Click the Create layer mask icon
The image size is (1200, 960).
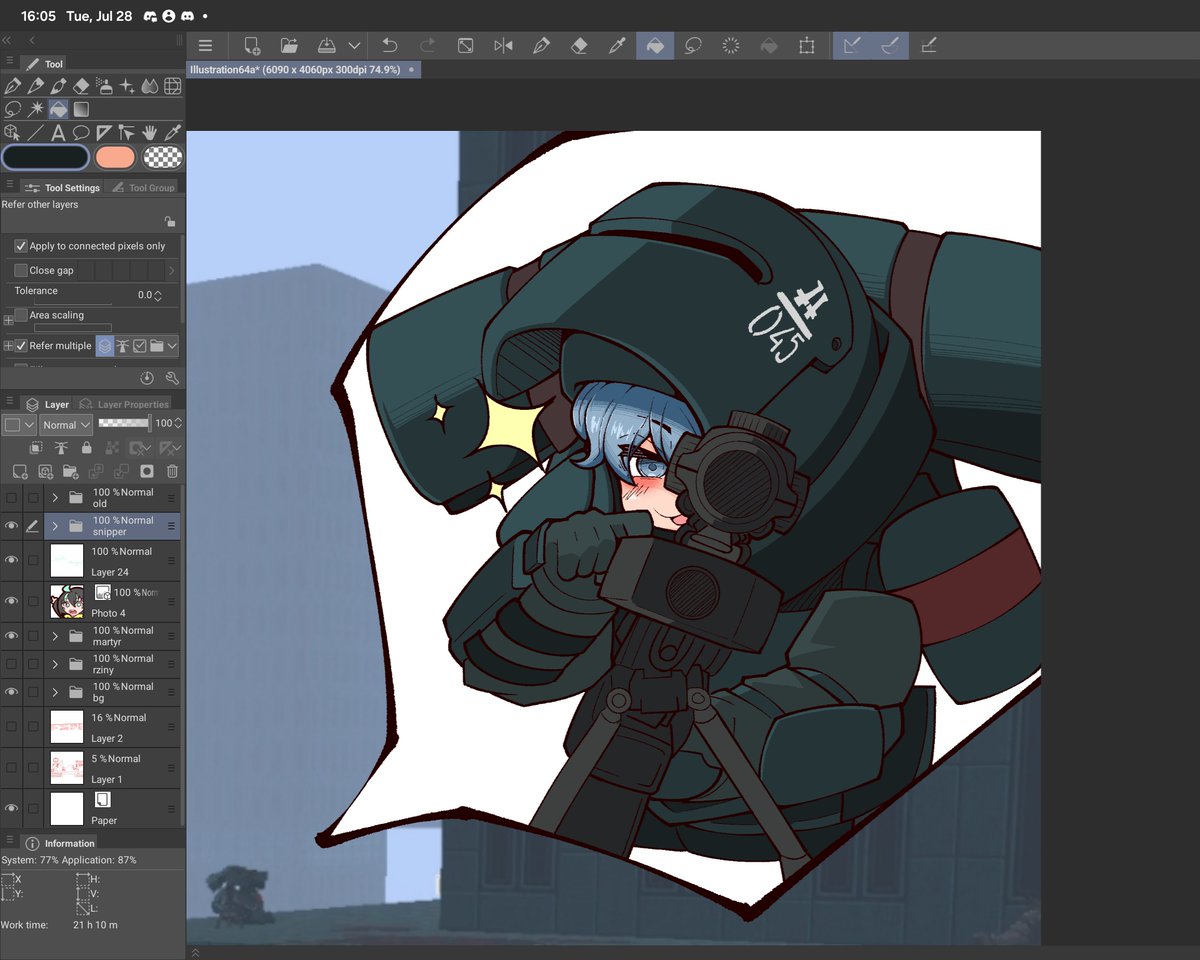click(x=146, y=471)
